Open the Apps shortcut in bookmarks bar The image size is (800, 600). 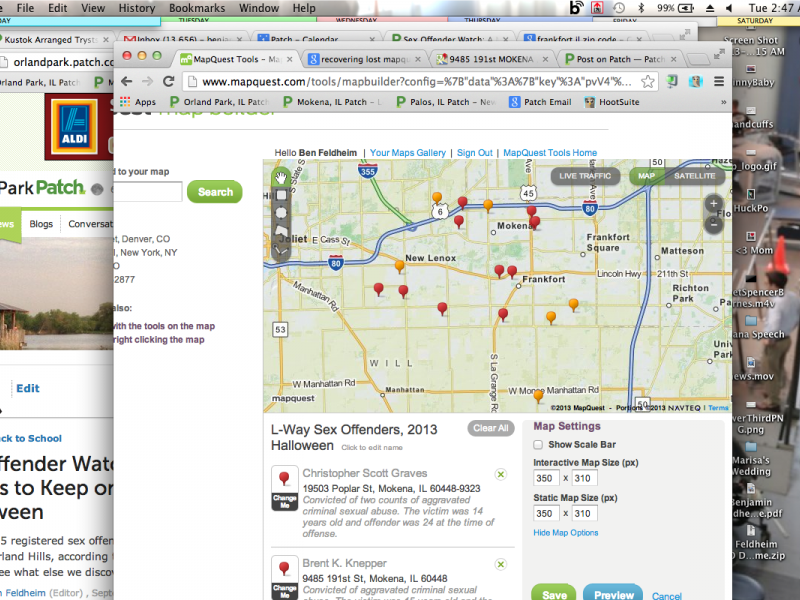click(x=138, y=102)
